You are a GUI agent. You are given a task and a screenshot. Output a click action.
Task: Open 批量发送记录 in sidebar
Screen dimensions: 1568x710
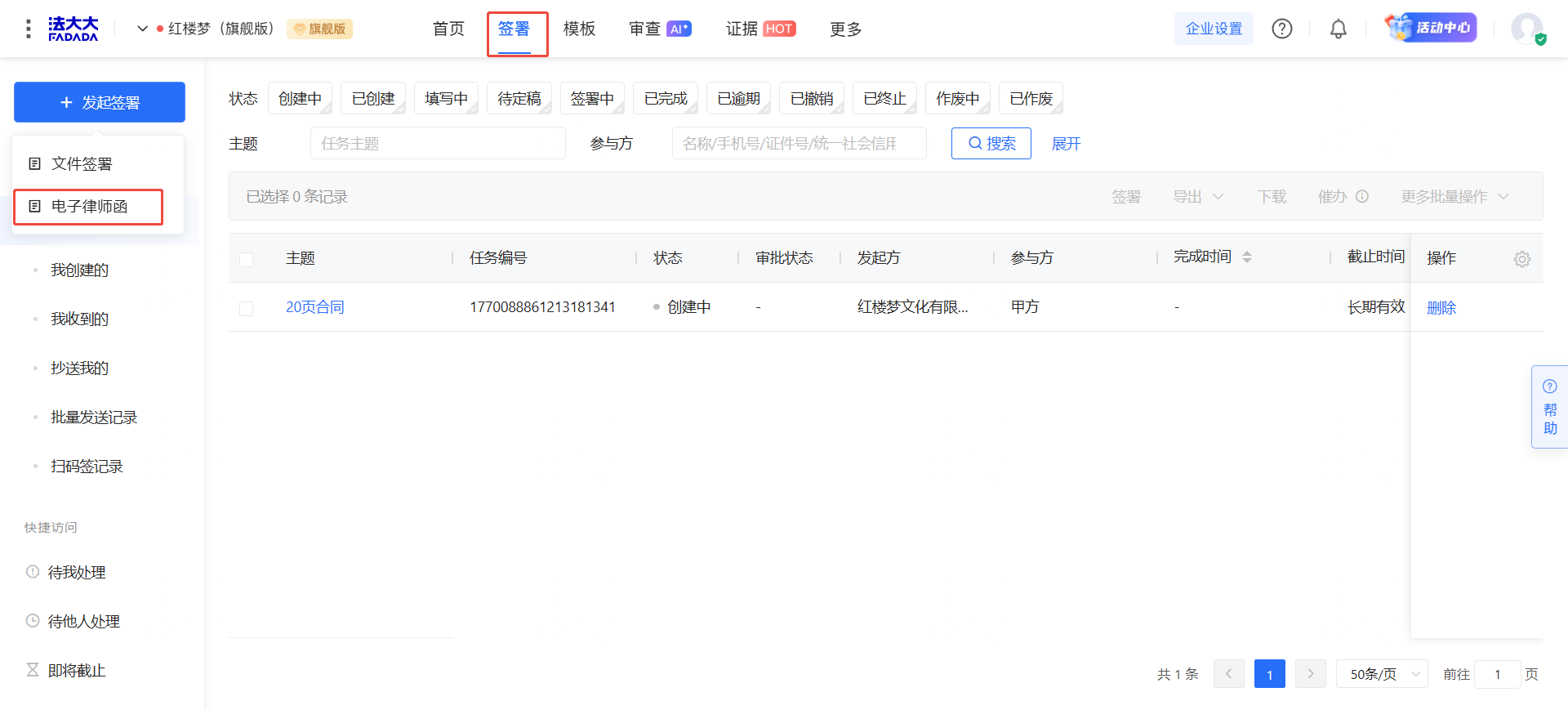(94, 418)
